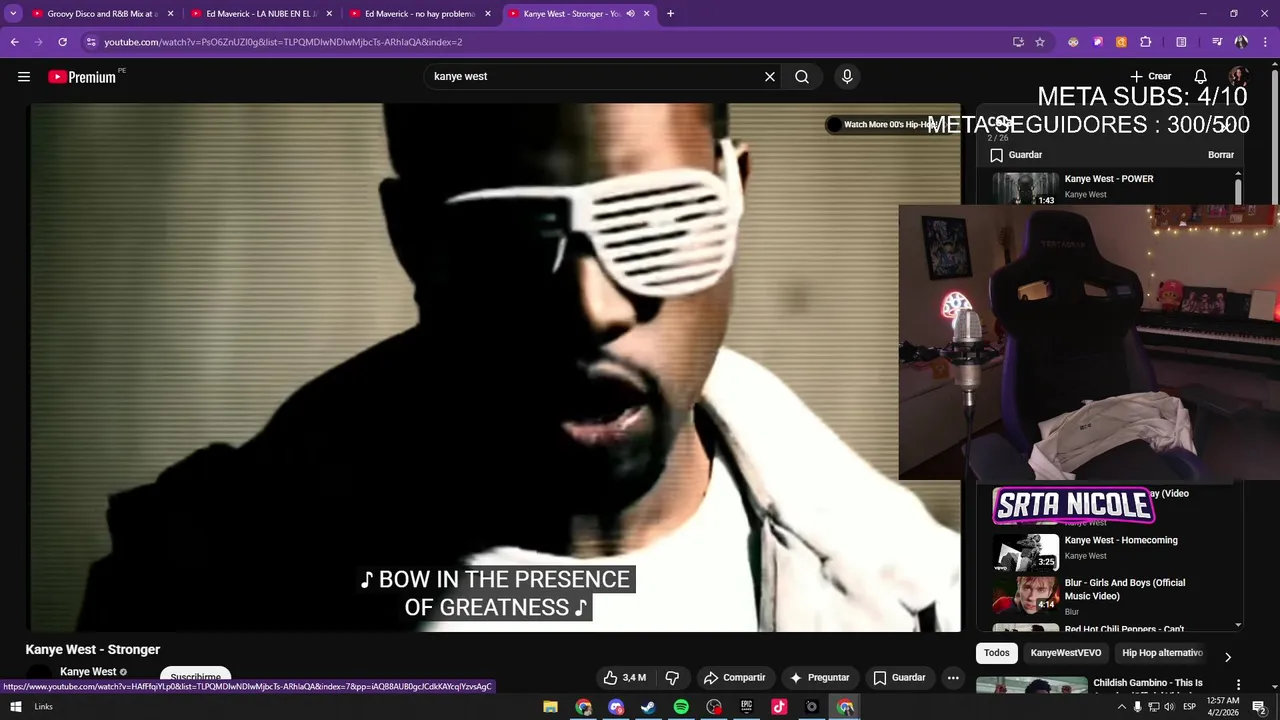Screen dimensions: 1280x720
Task: Open more actions ellipsis under video
Action: click(x=953, y=678)
